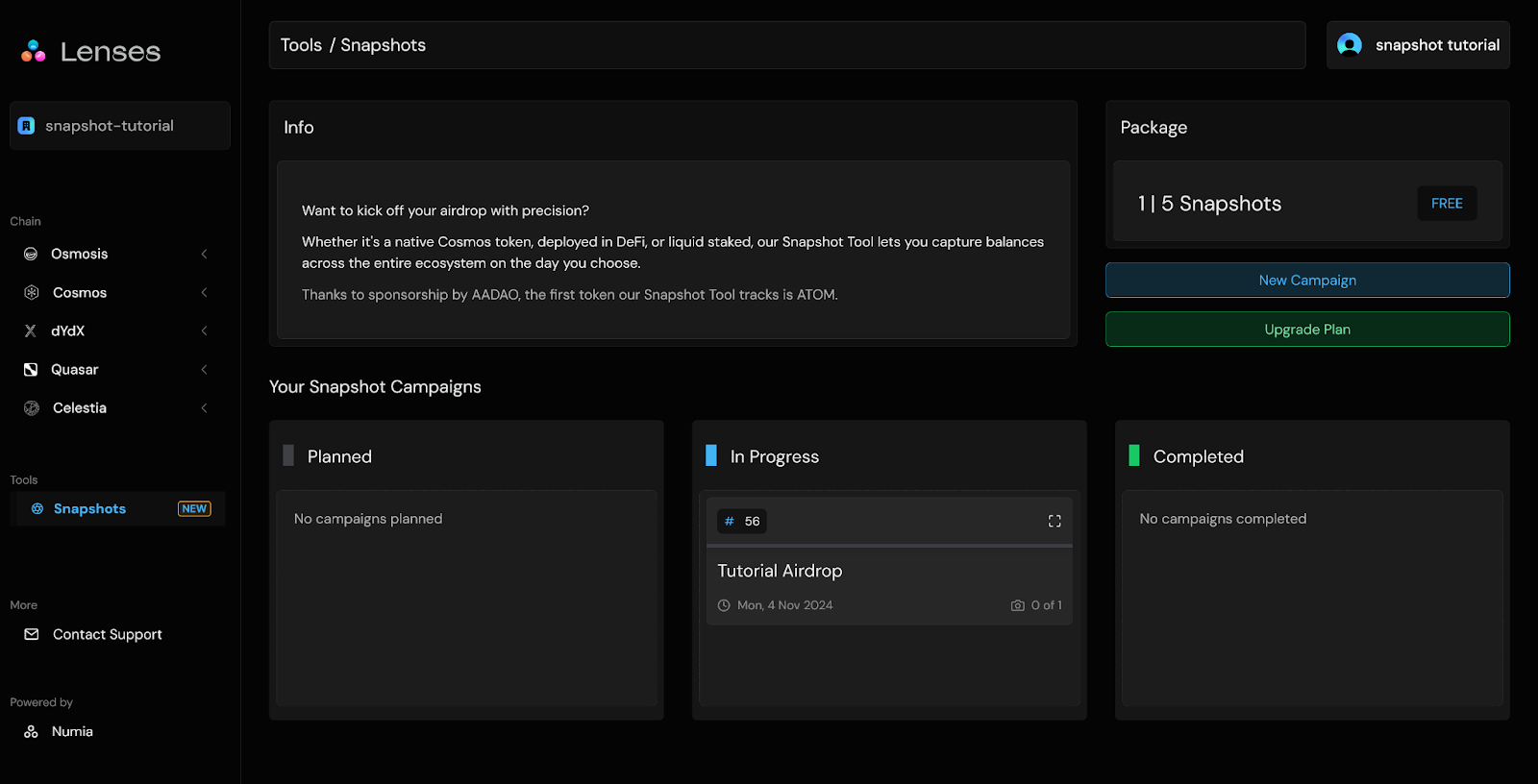Expand the dYdX chain chevron
Image resolution: width=1538 pixels, height=784 pixels.
[204, 331]
